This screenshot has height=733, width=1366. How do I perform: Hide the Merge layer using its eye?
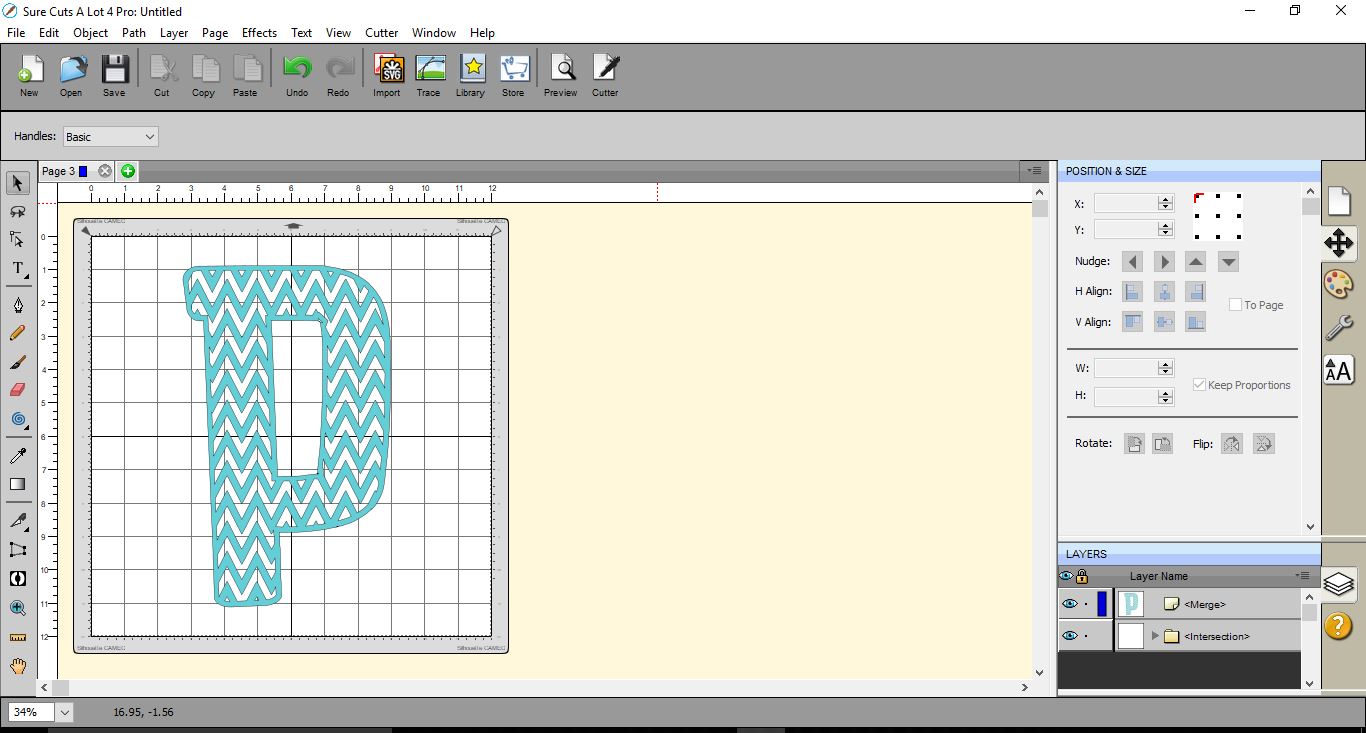pyautogui.click(x=1070, y=604)
